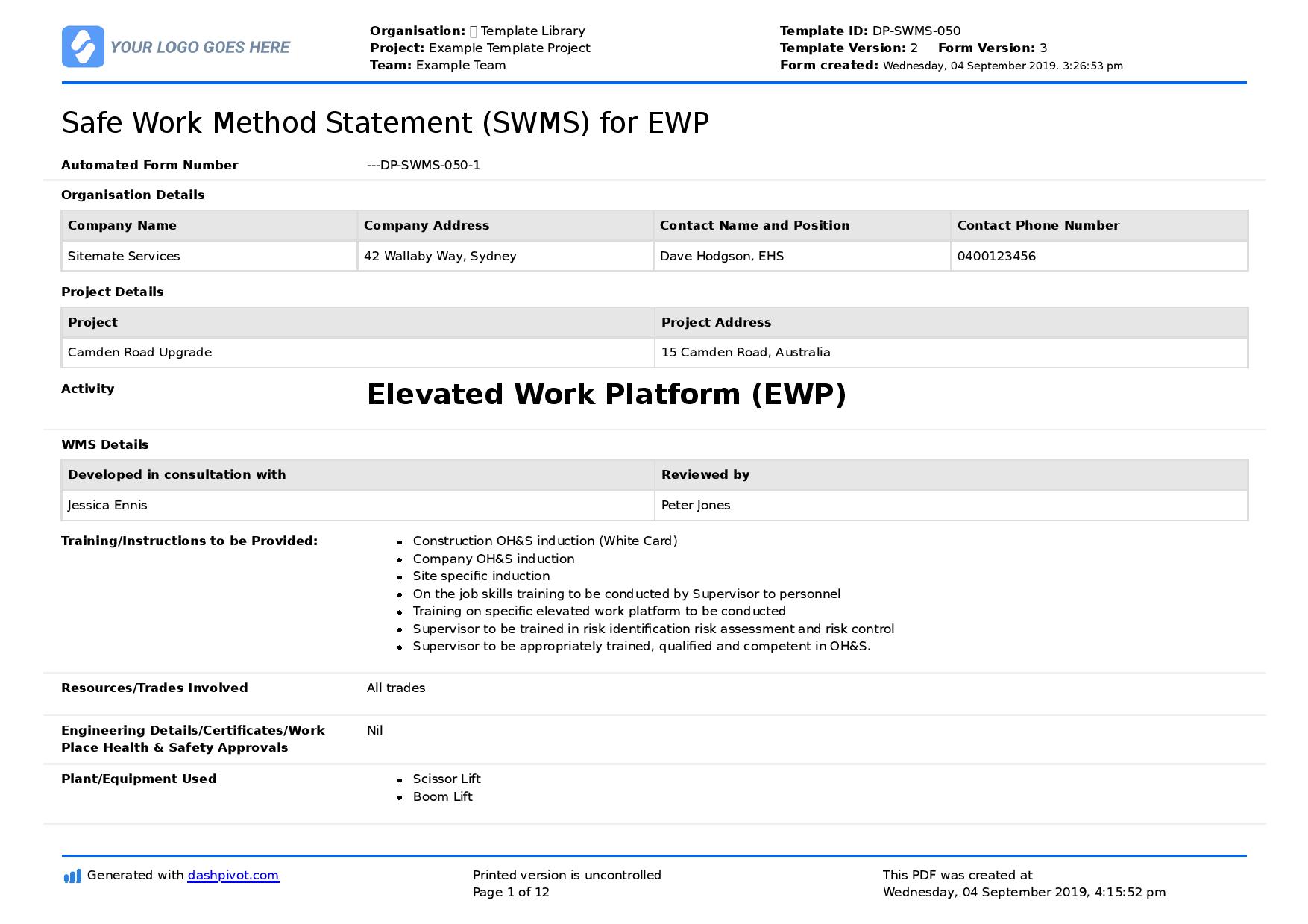Click the 'Dave Hodgson, EHS' cell
This screenshot has height=924, width=1308.
802,256
